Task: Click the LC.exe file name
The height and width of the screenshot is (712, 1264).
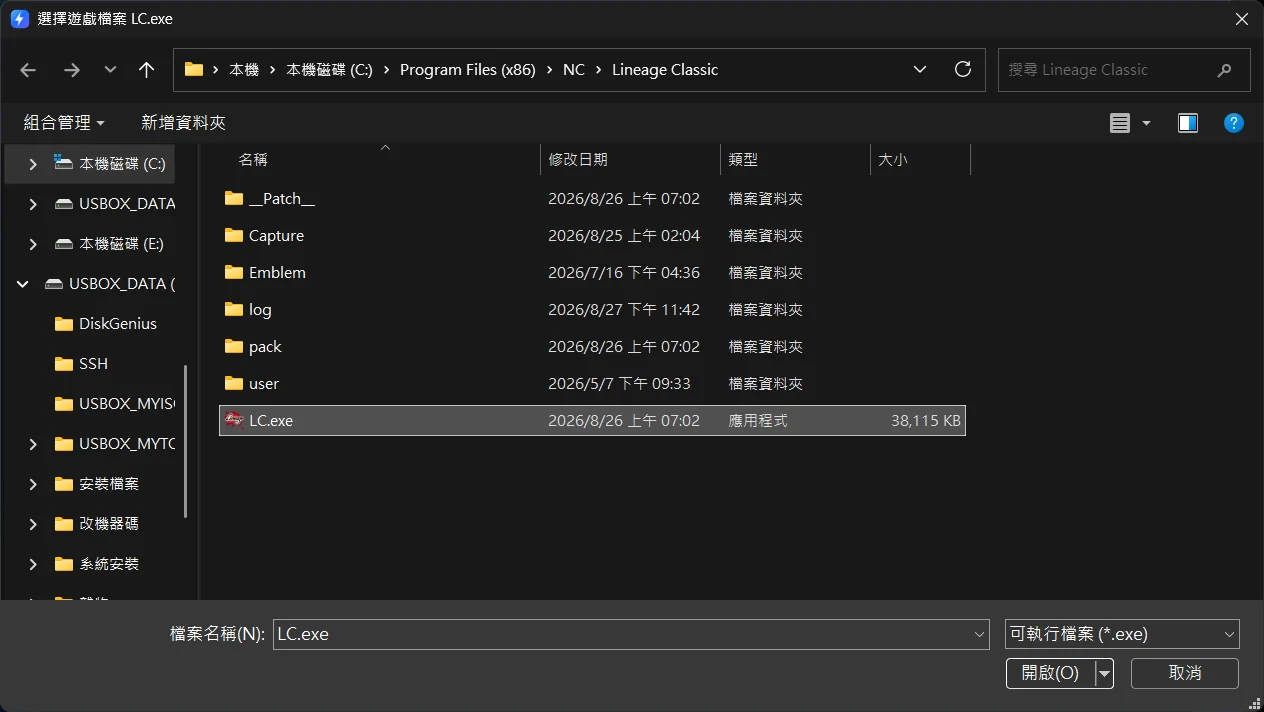Action: pos(271,421)
